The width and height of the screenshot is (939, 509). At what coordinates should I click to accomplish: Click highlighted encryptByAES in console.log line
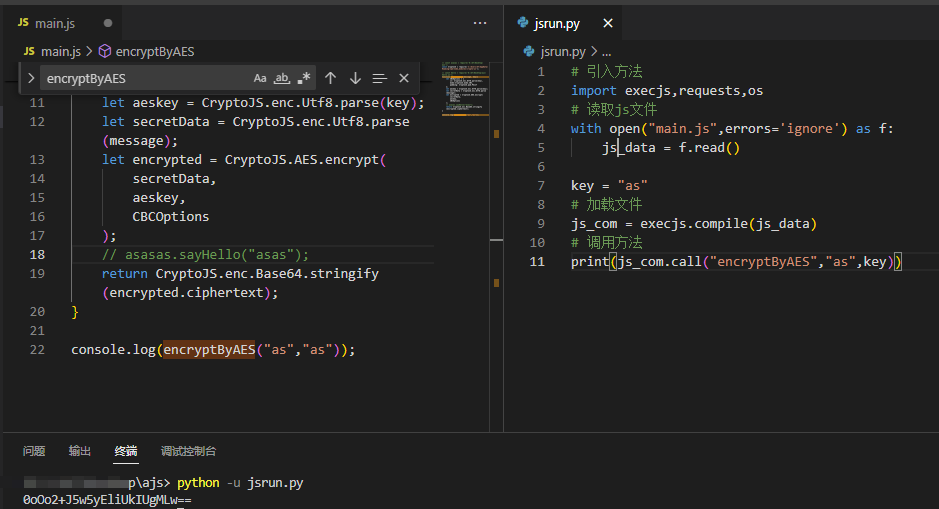(210, 350)
